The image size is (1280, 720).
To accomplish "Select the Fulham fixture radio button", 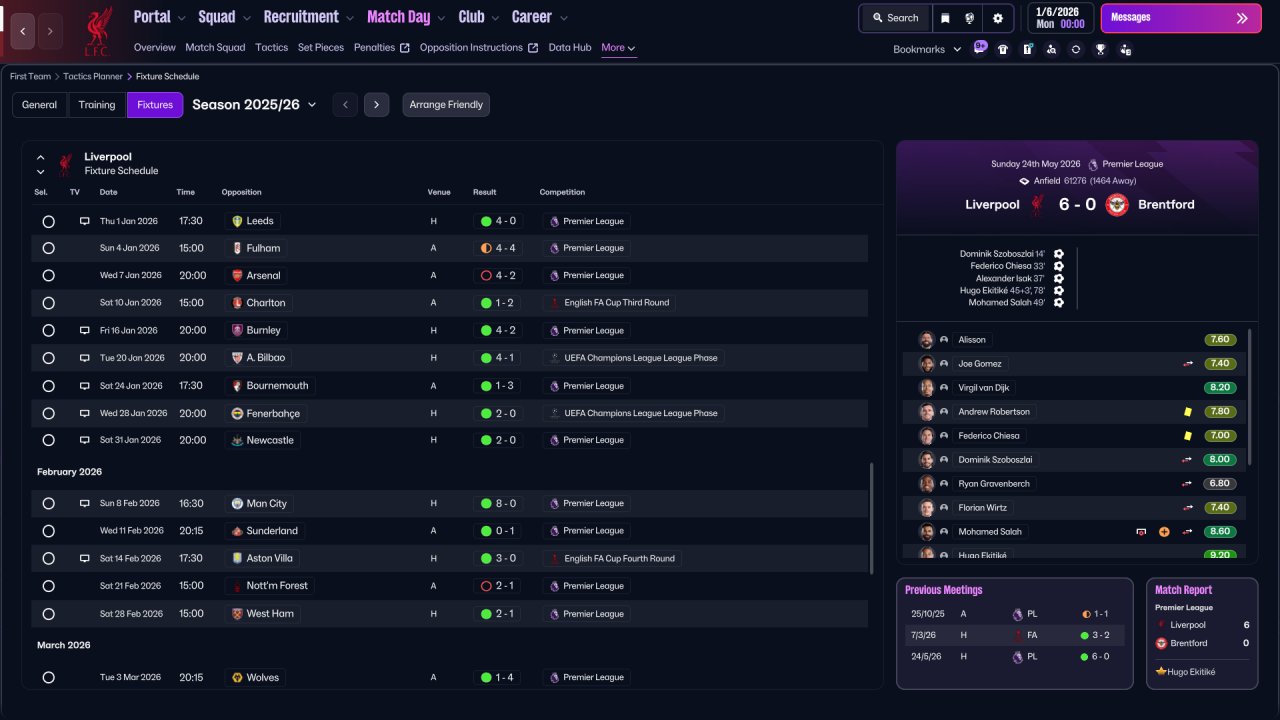I will (x=48, y=248).
